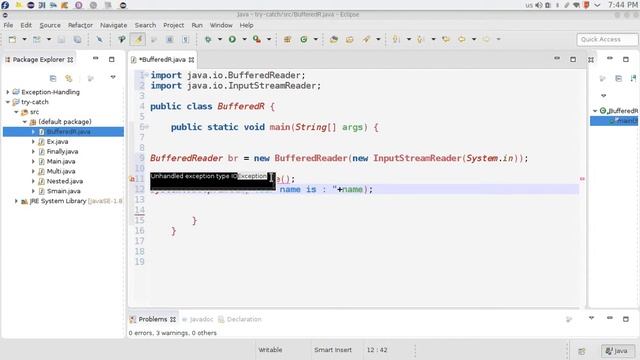The image size is (640, 360).
Task: Open Package Explorer View Menu arrow
Action: click(x=113, y=77)
